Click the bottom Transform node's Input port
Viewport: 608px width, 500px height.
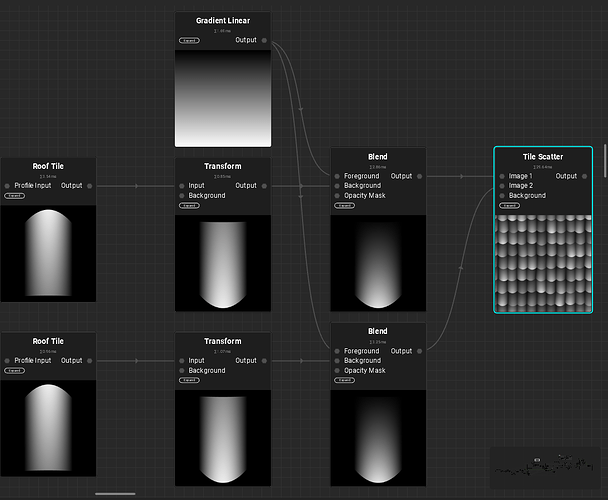click(x=182, y=361)
